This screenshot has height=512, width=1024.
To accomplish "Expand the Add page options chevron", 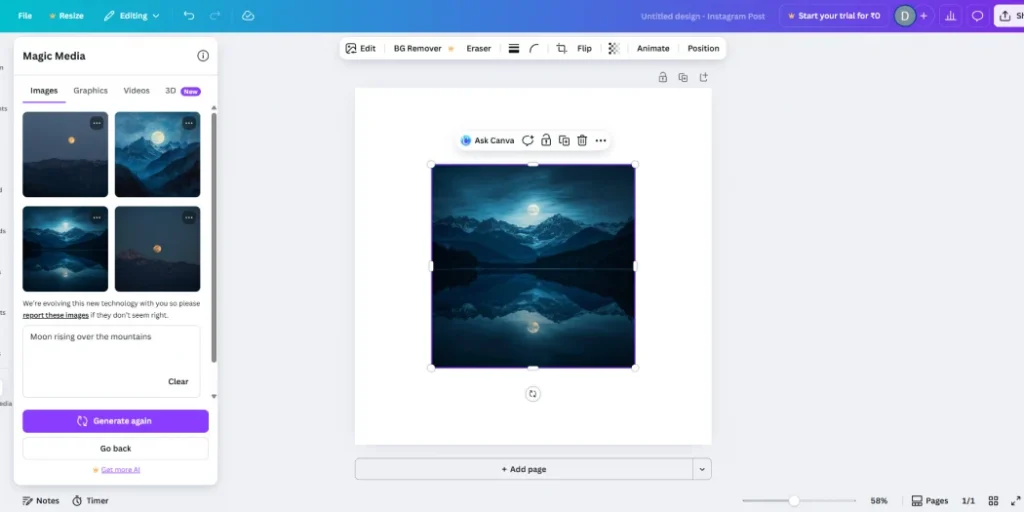I will point(702,469).
